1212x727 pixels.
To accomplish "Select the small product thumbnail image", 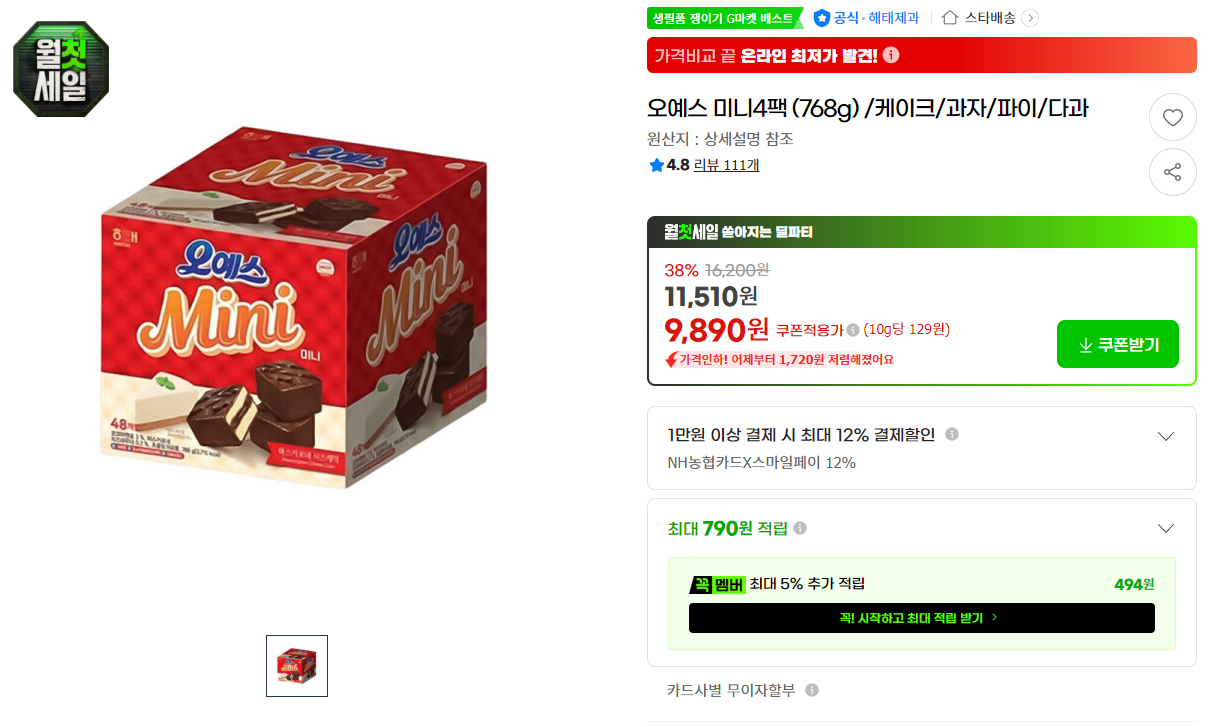I will point(297,666).
